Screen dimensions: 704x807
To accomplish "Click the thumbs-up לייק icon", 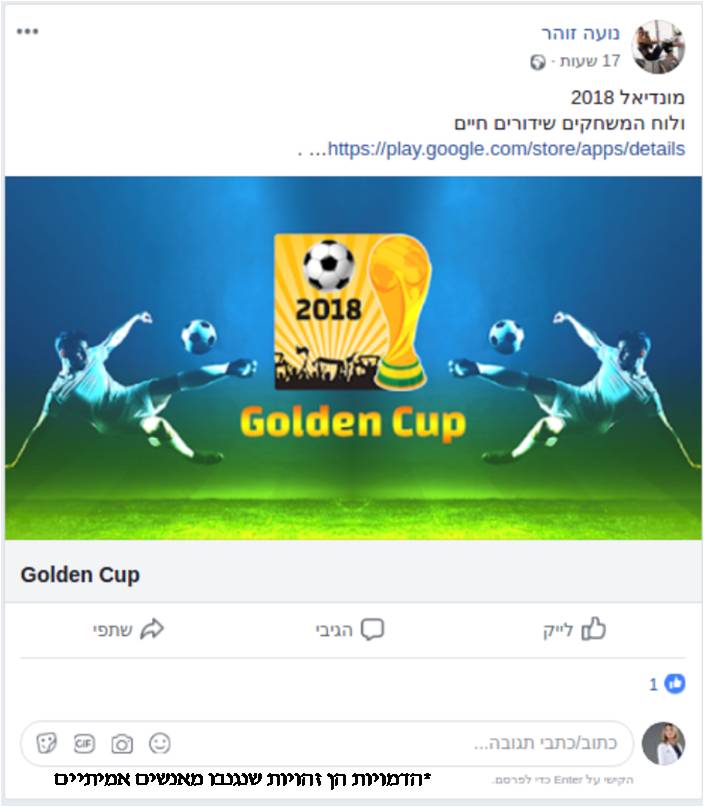I will (x=593, y=628).
